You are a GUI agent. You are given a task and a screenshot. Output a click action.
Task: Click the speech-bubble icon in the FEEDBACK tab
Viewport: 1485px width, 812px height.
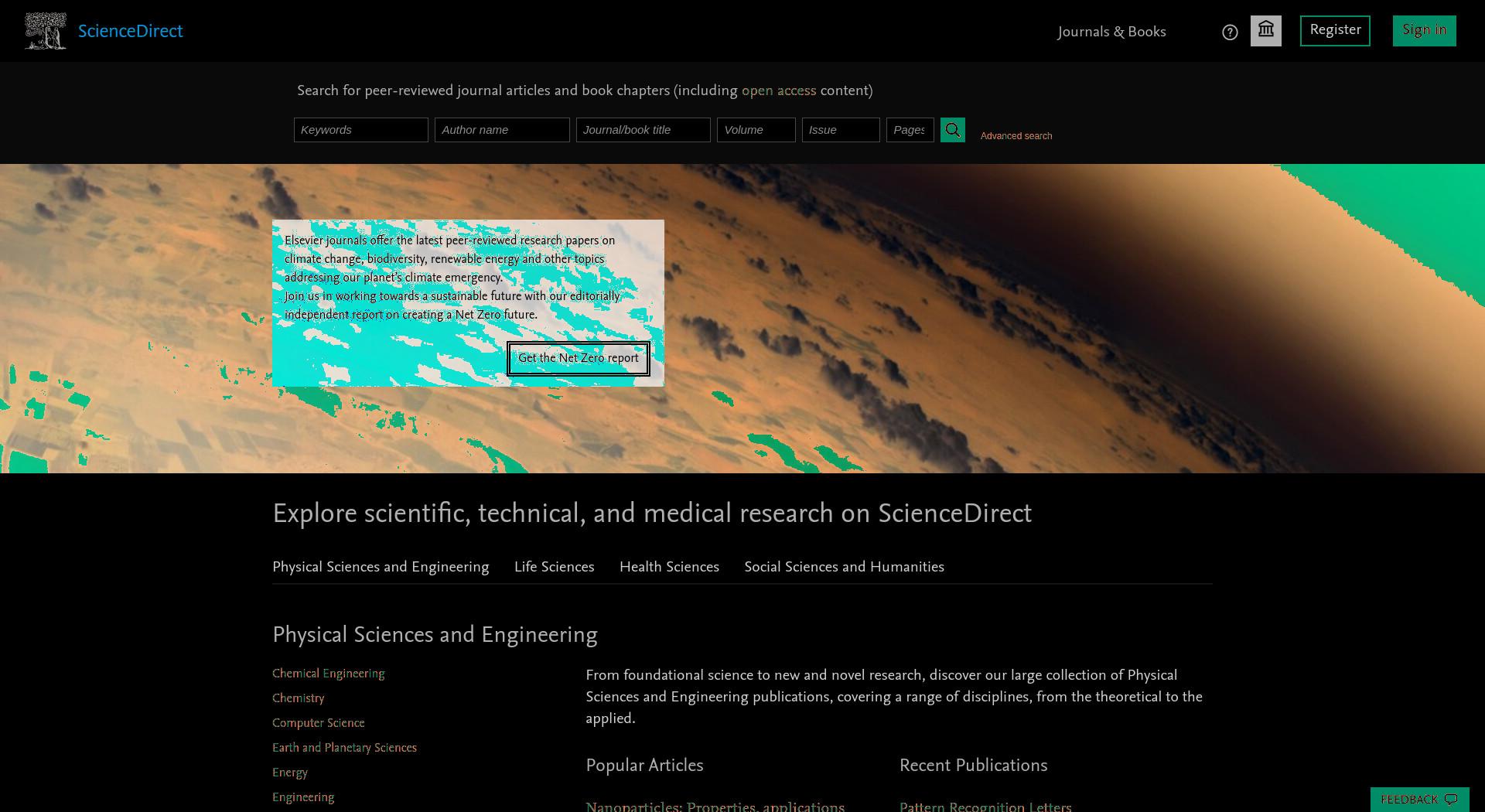pos(1452,800)
